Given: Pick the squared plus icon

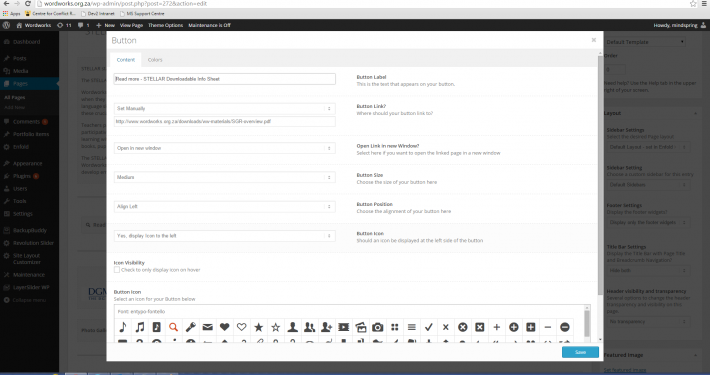Looking at the screenshot, I should 531,327.
